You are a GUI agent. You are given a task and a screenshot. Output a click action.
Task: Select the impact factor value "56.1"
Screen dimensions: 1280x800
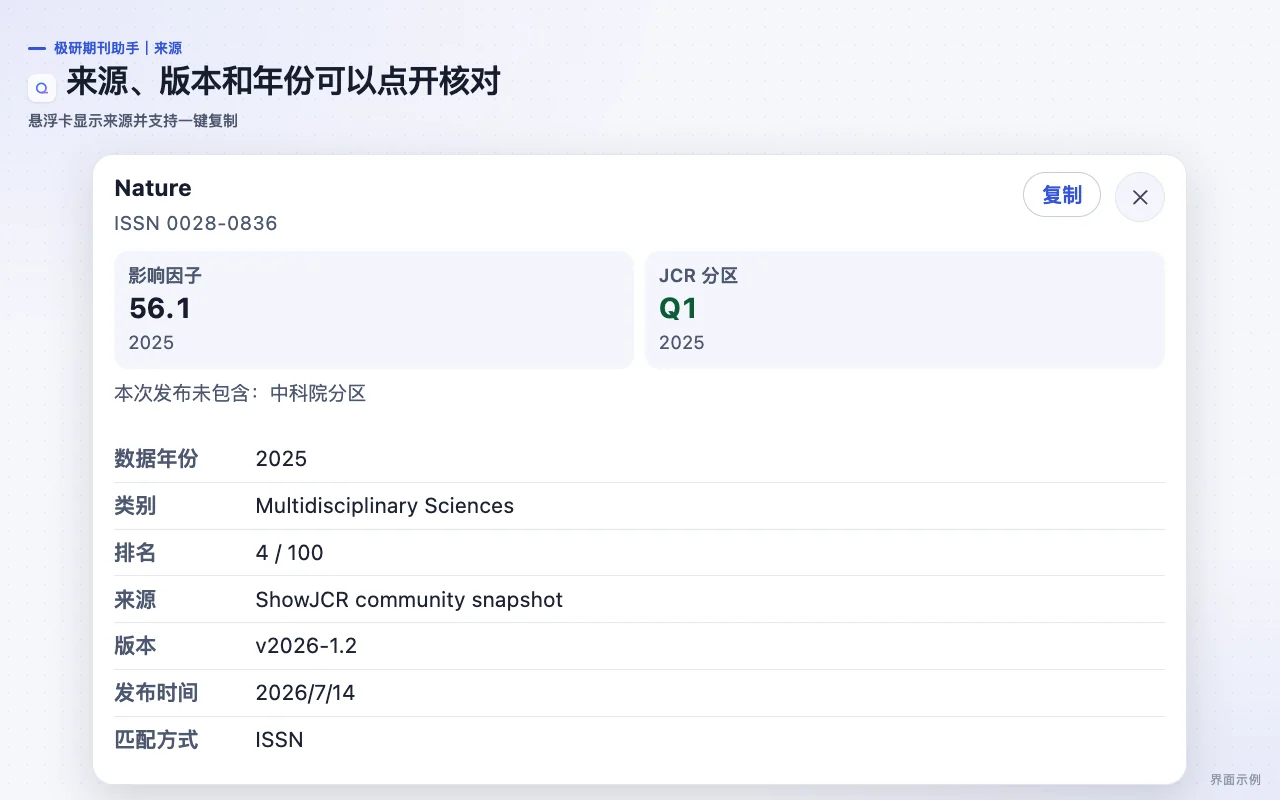(160, 308)
